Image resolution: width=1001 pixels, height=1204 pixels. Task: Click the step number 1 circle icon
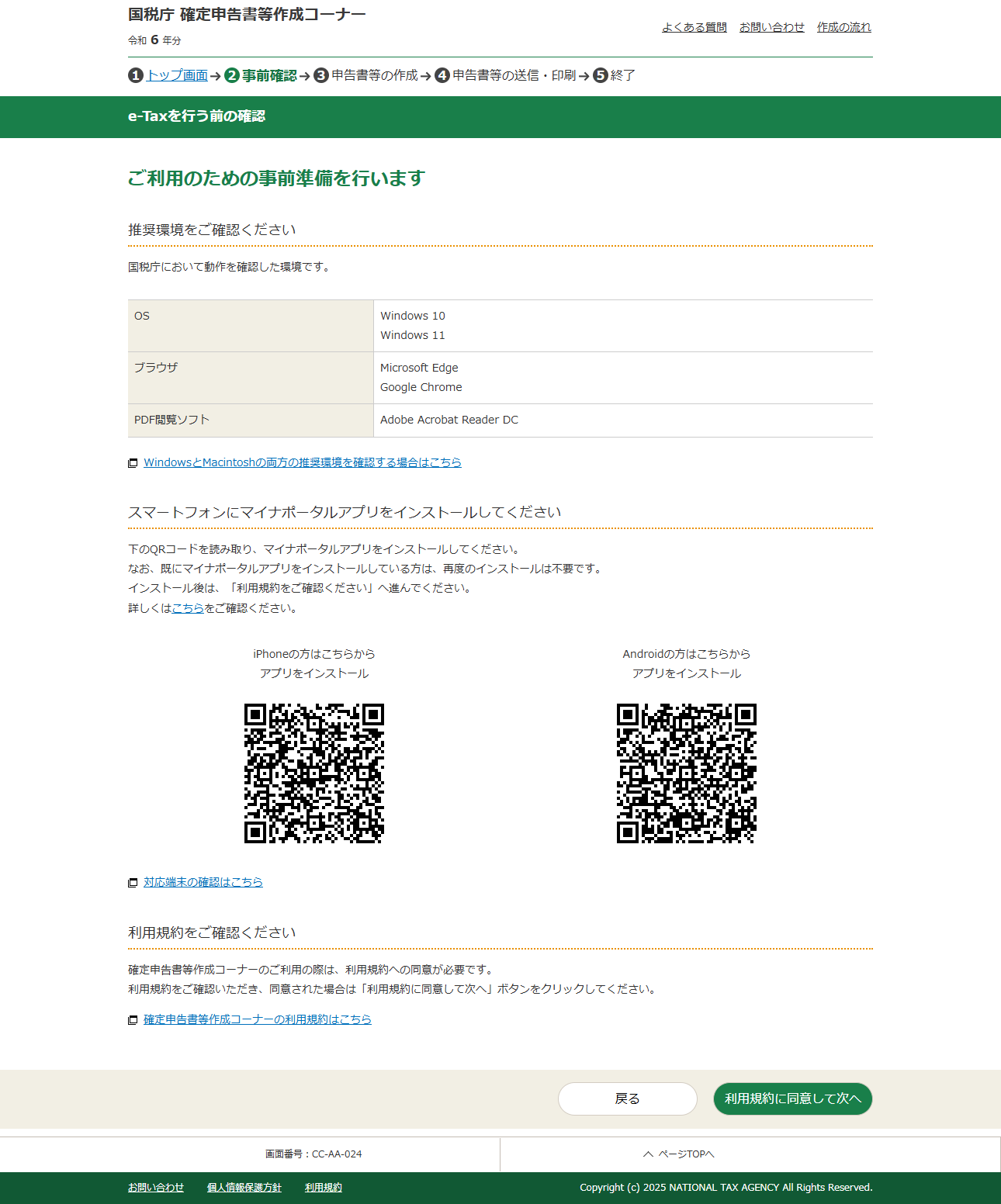(x=136, y=75)
